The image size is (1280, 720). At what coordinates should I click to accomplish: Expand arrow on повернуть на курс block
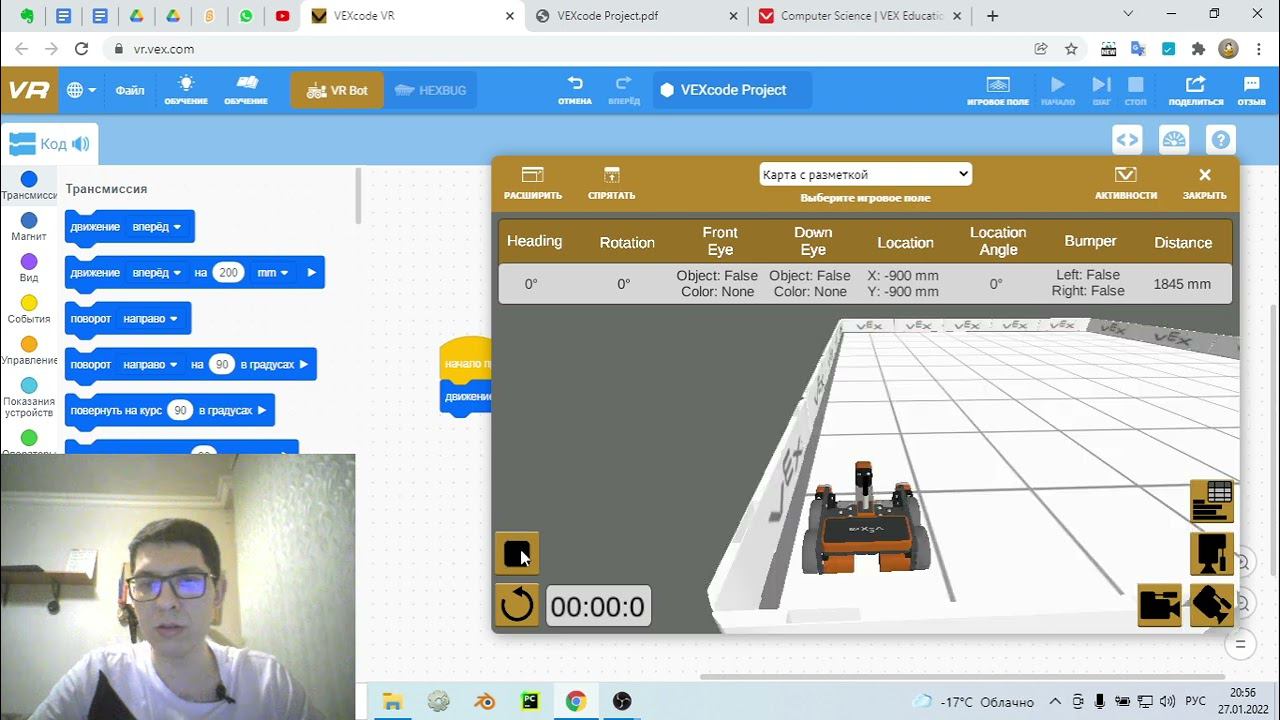click(262, 410)
